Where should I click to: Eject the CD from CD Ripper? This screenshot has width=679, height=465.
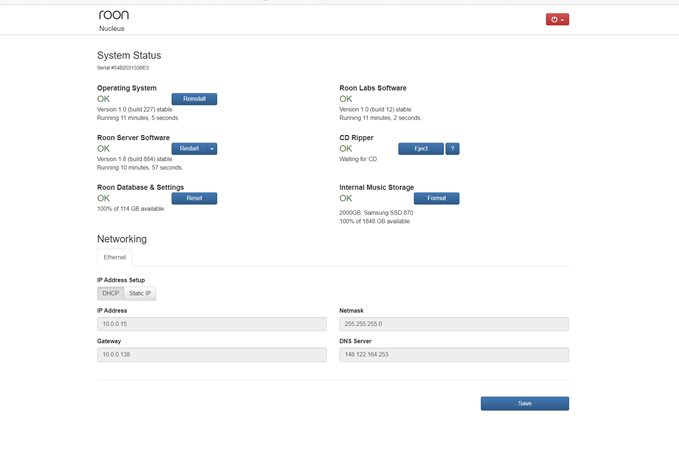click(x=421, y=149)
